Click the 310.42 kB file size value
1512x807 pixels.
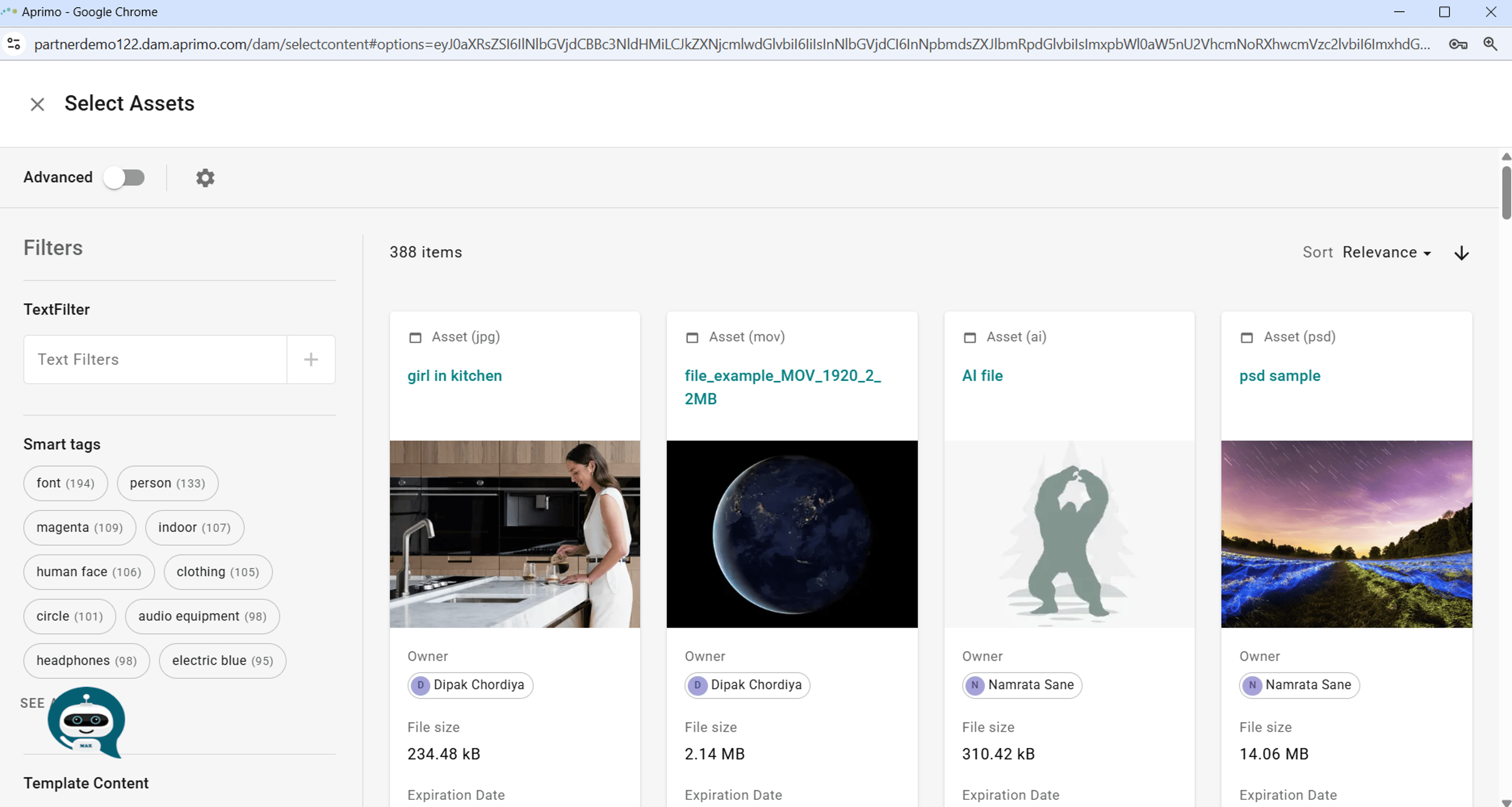[998, 753]
